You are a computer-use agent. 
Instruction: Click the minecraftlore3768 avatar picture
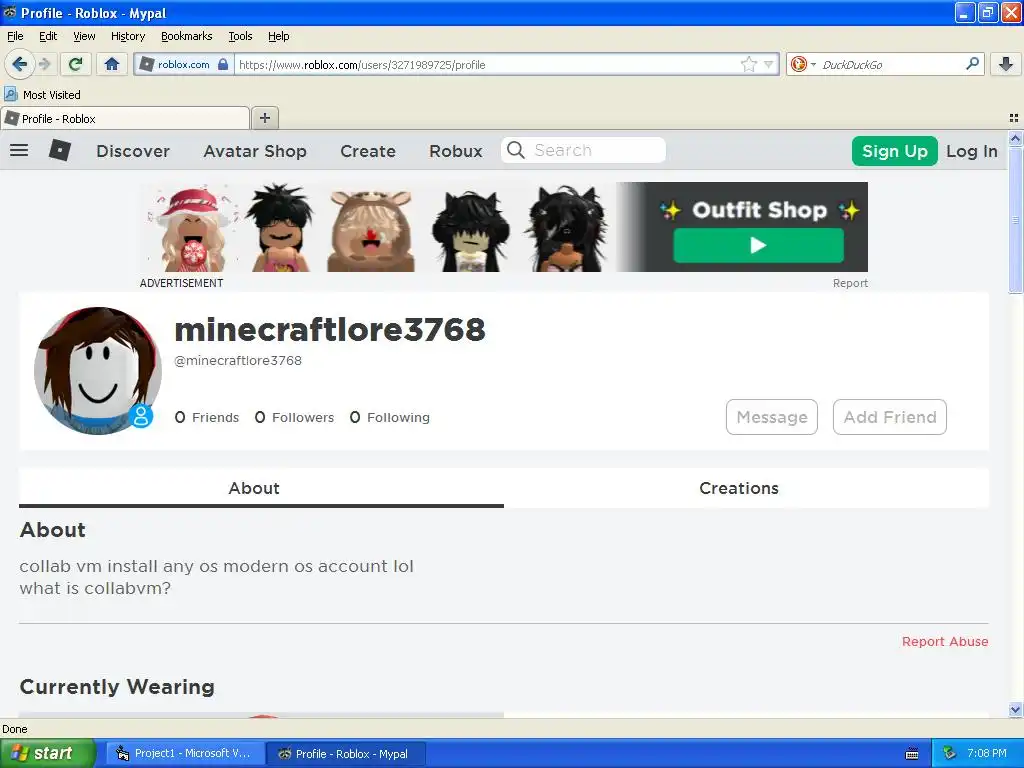tap(98, 370)
